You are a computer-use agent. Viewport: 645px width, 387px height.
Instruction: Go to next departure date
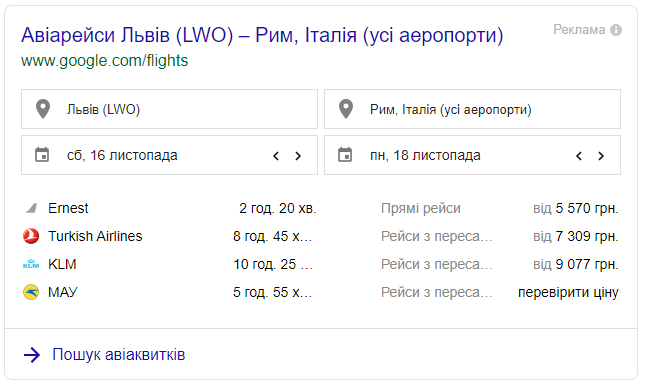pos(298,156)
